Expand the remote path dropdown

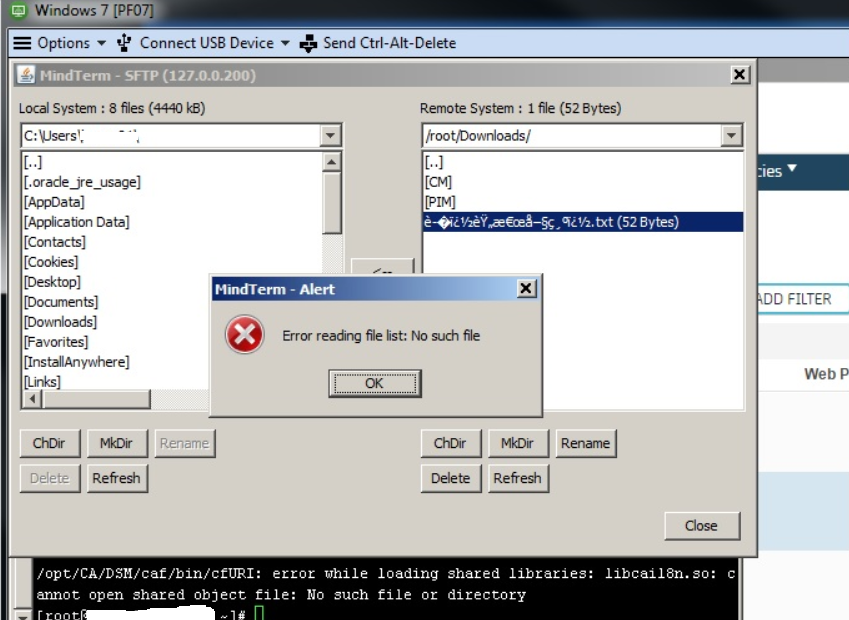click(x=731, y=135)
